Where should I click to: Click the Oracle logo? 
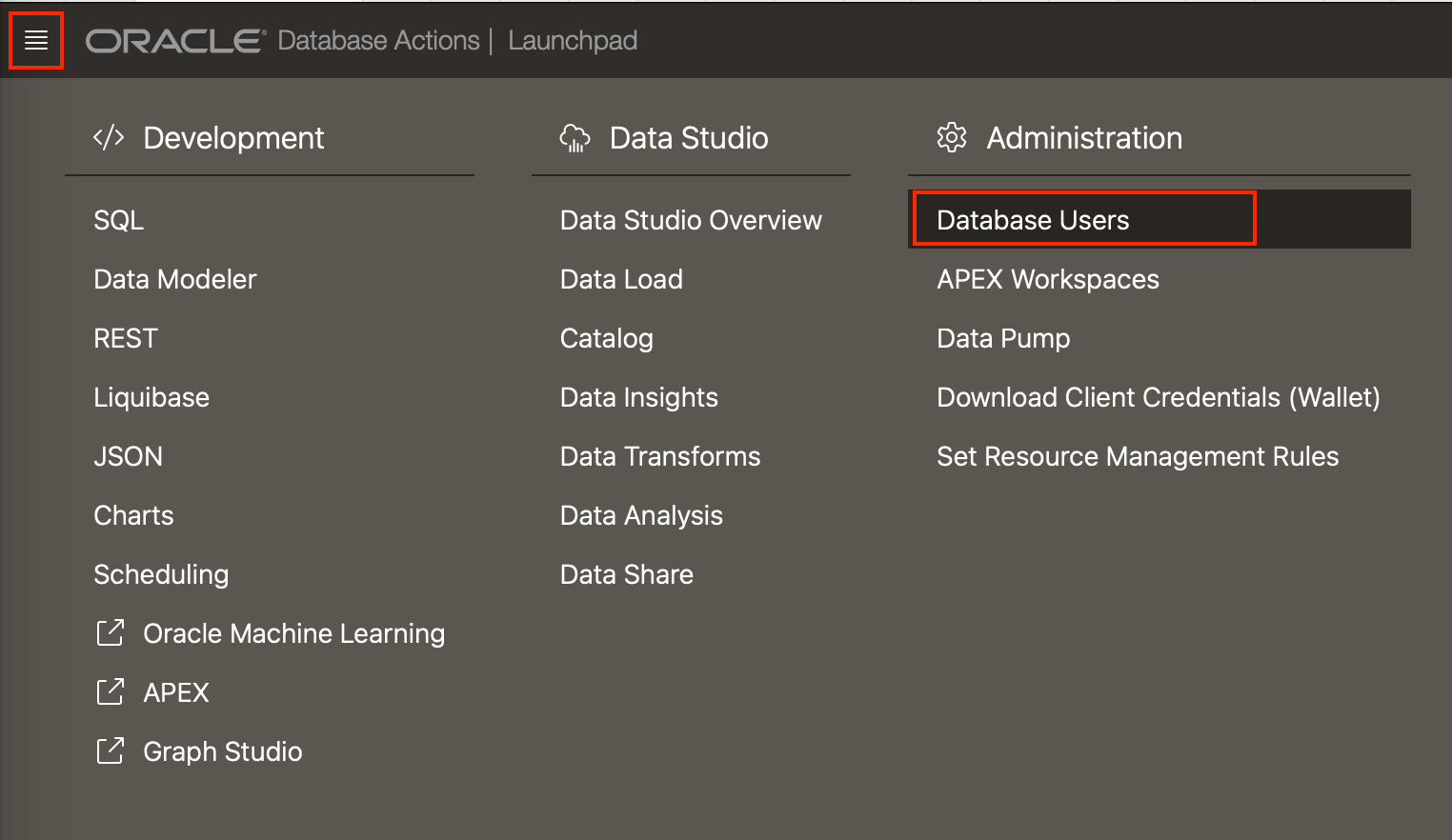point(175,41)
